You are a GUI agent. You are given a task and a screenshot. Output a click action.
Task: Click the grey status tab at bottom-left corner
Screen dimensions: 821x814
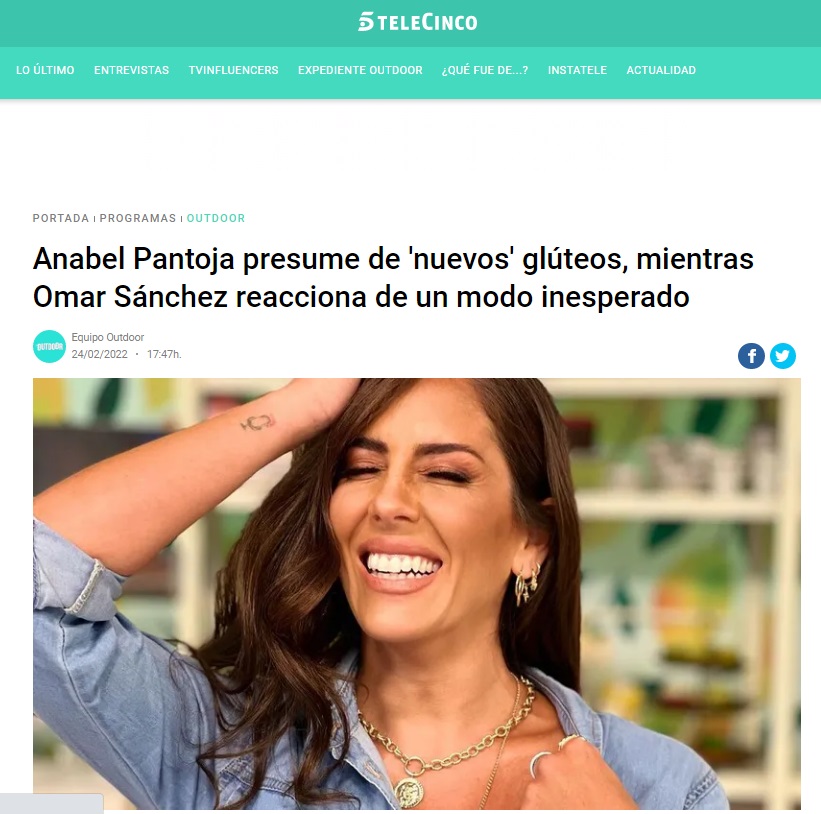click(x=51, y=804)
